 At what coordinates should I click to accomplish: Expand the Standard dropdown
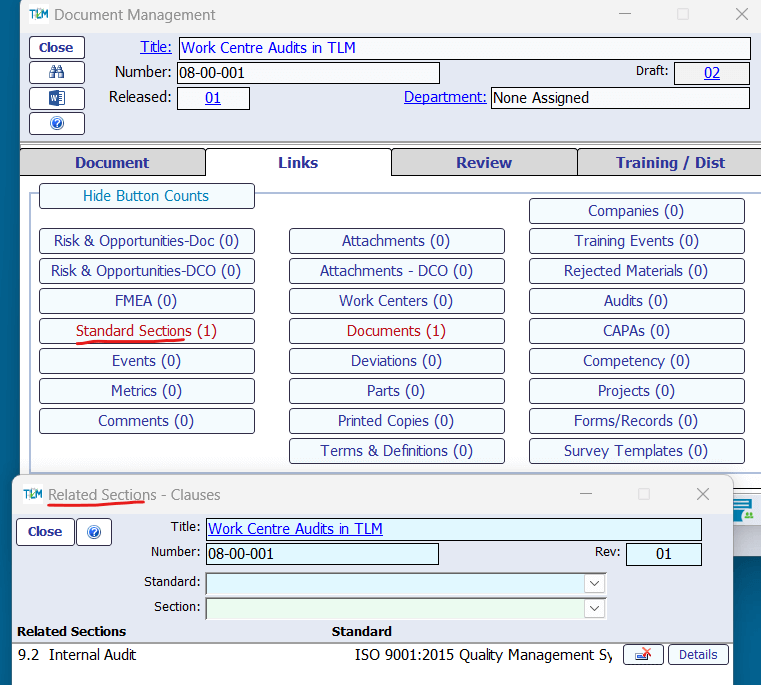[594, 583]
